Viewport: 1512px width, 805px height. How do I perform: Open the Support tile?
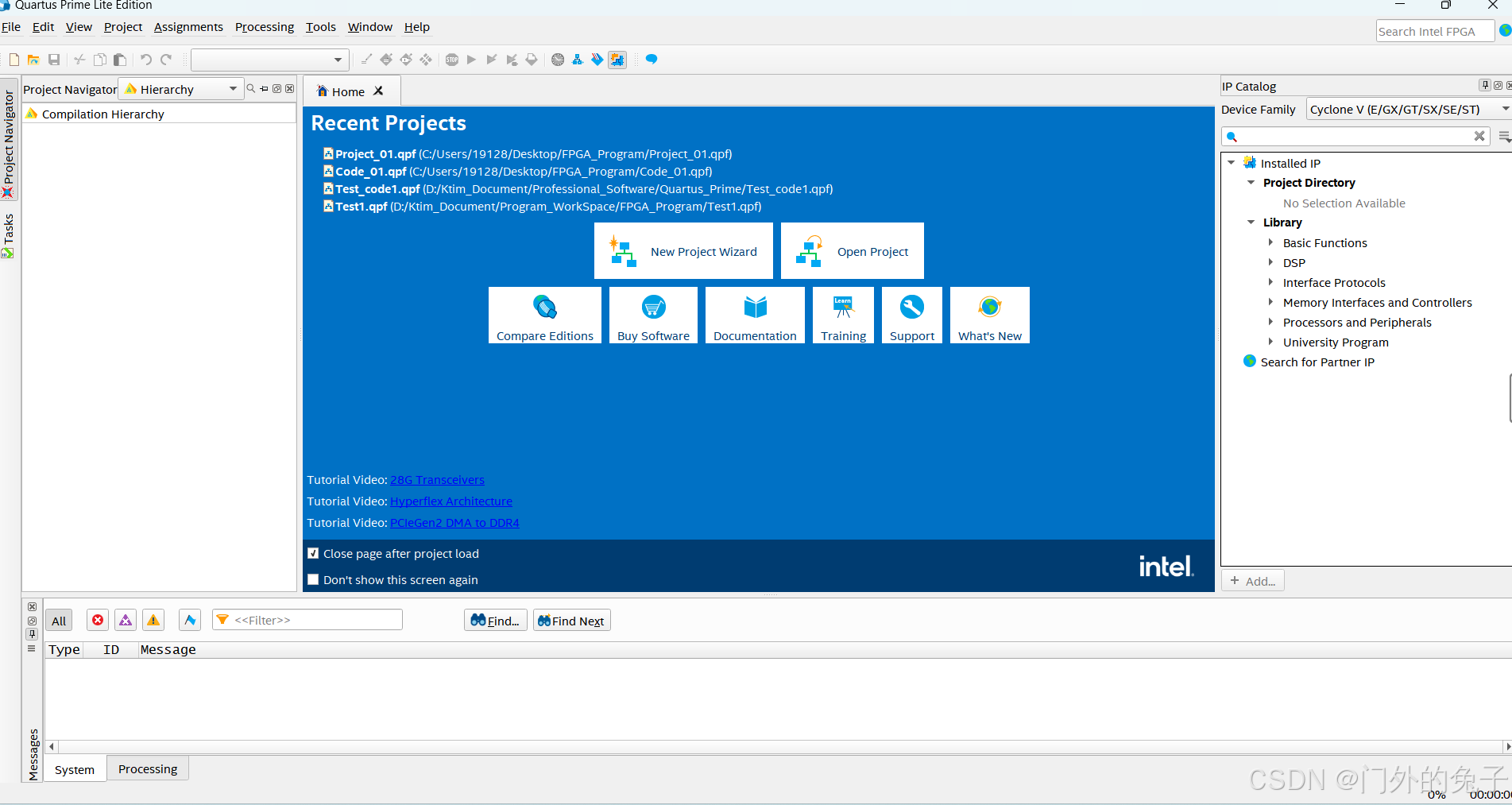pos(912,315)
